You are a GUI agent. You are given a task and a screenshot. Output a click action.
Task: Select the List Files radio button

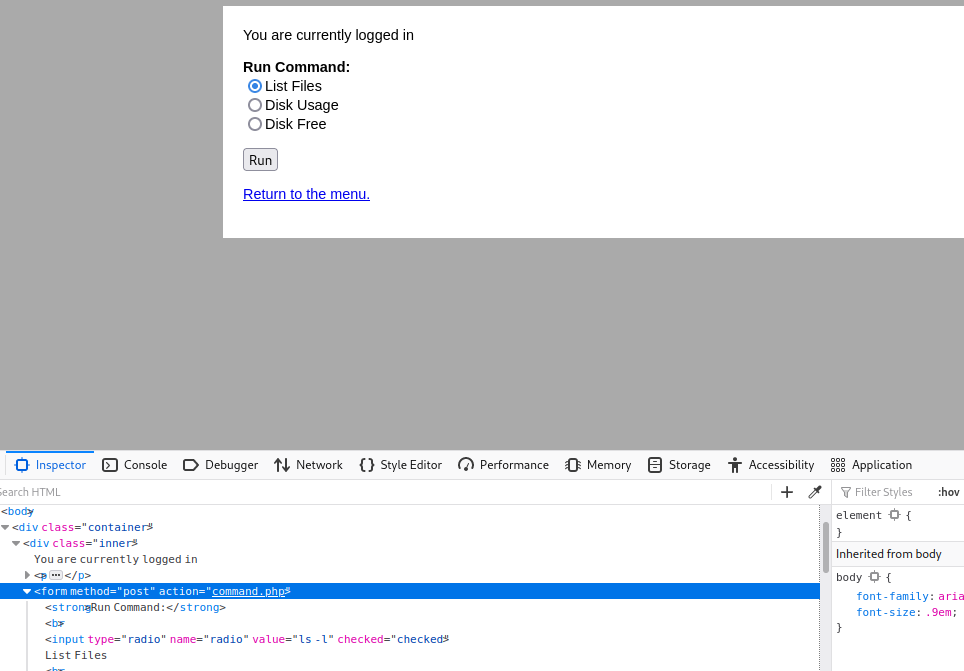(x=255, y=86)
